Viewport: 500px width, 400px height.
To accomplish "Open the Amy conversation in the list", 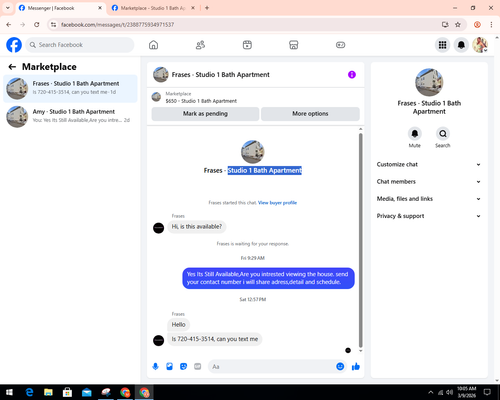I will (70, 116).
